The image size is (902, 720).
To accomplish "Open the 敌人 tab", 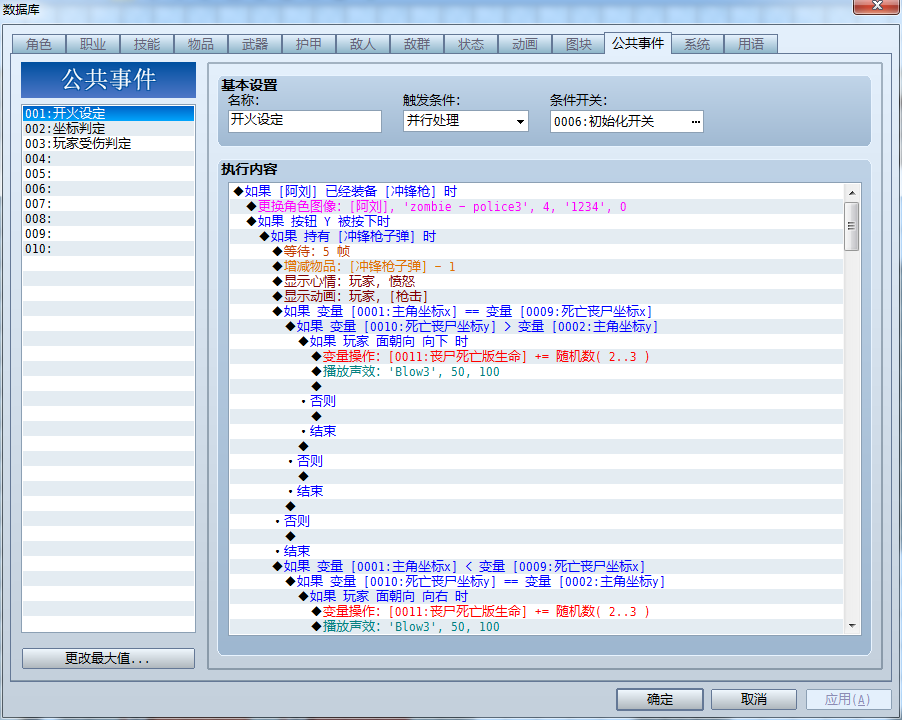I will 363,44.
